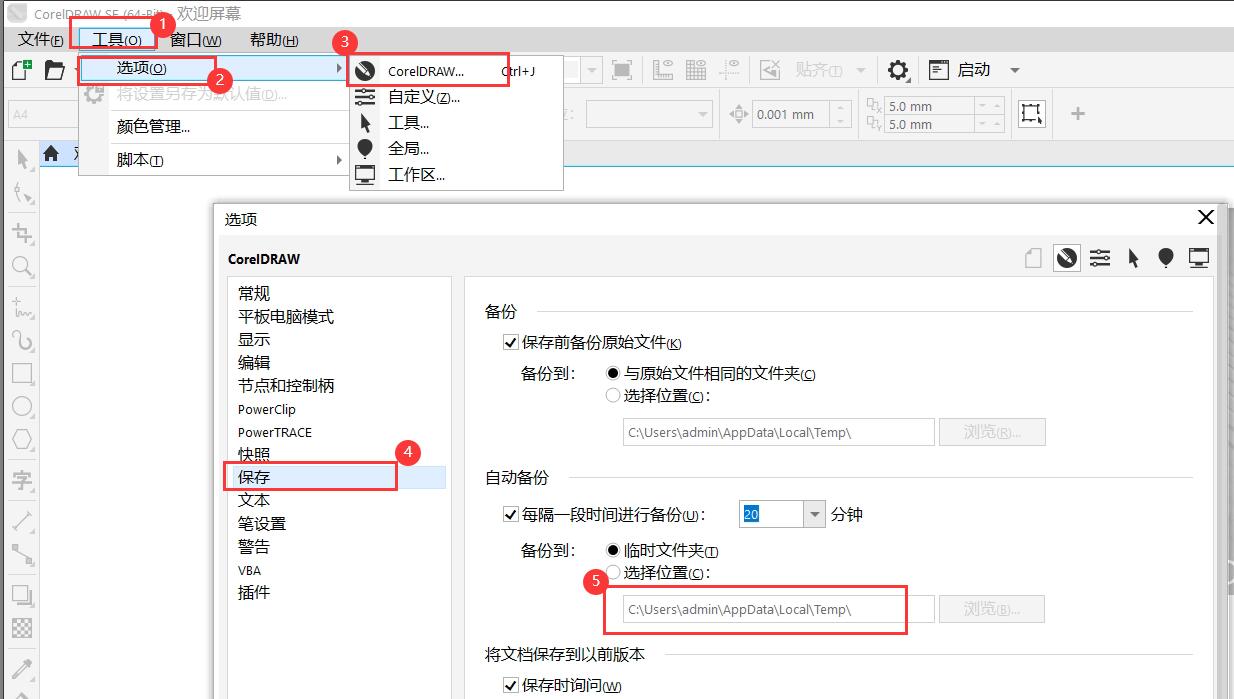Click the Customization sliders icon in dialog header
Screen dimensions: 1234x699
click(1100, 258)
